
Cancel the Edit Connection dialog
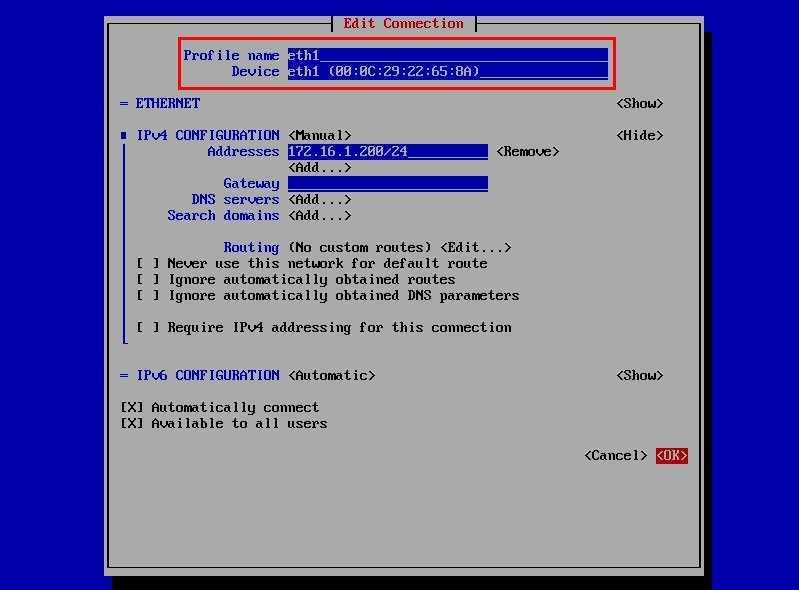click(616, 455)
